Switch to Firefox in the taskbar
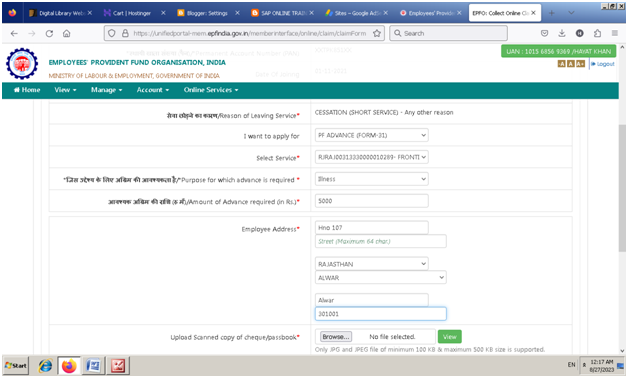This screenshot has width=628, height=378. (x=69, y=366)
